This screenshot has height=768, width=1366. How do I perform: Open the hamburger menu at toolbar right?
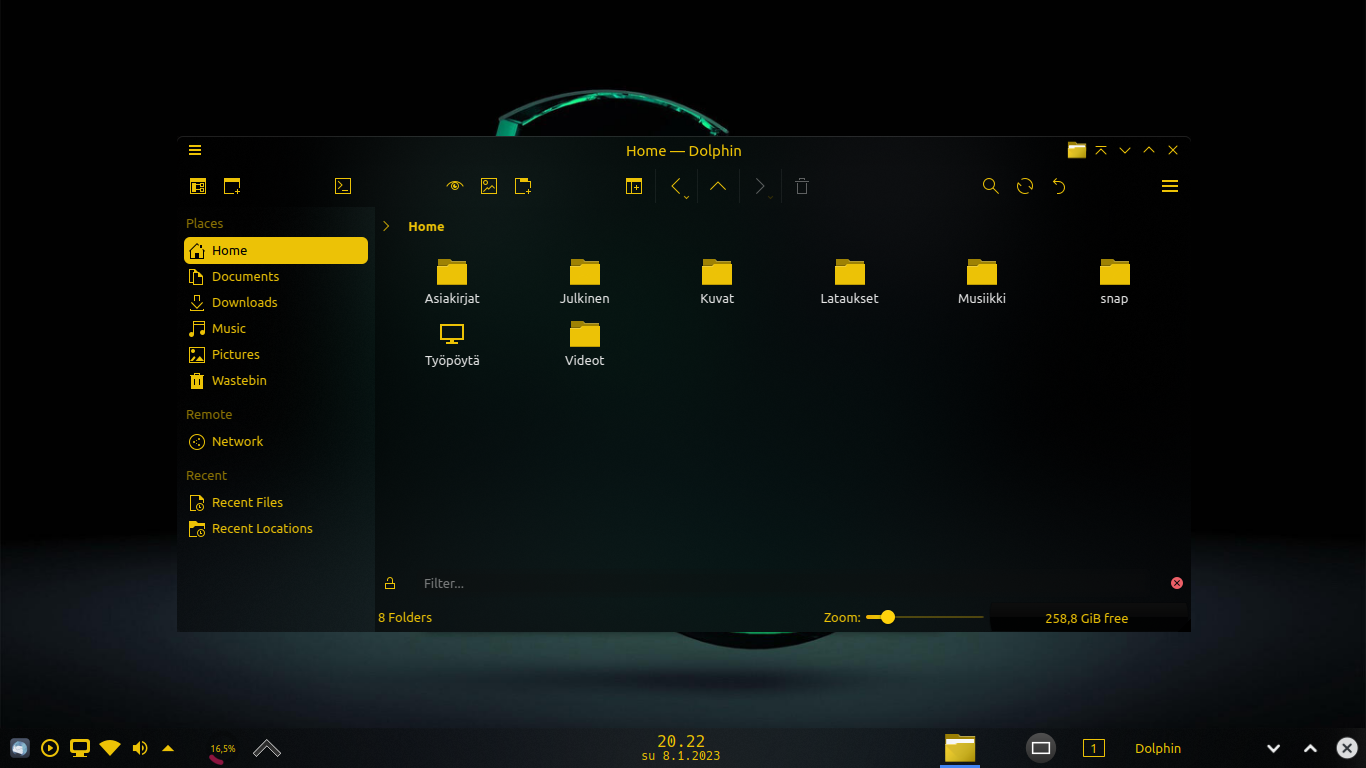[1170, 186]
